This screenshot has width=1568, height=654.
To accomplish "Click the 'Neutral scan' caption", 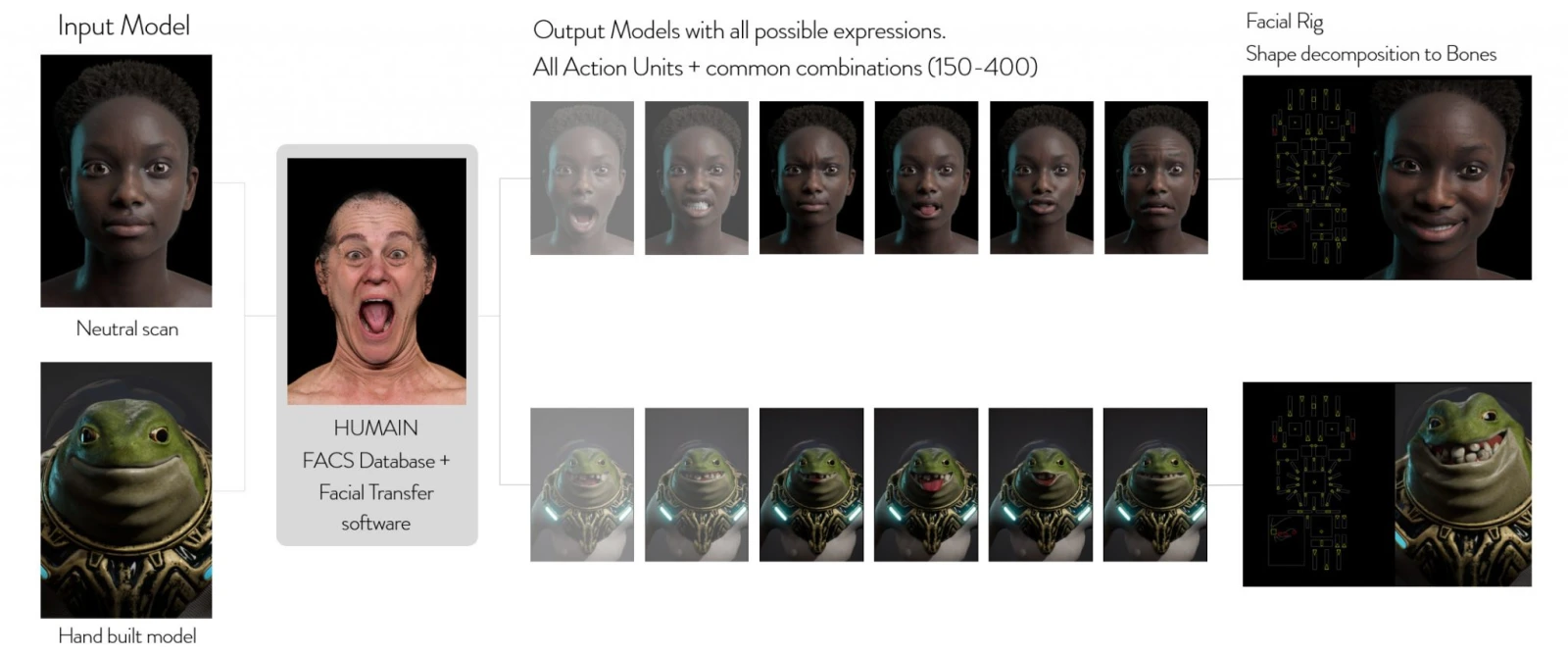I will [x=127, y=328].
